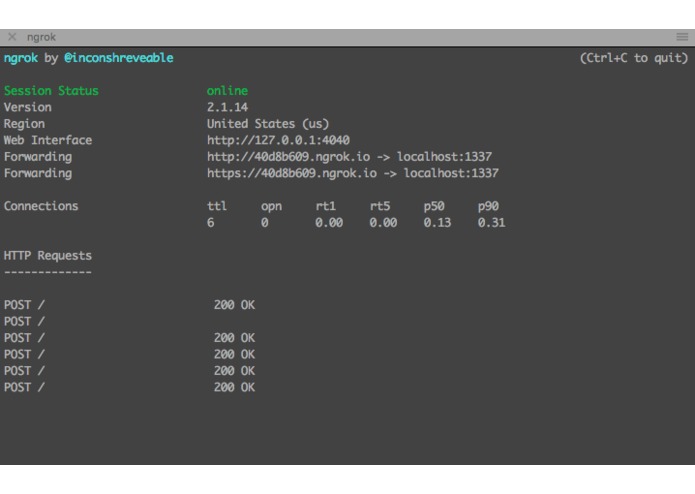Click the 200 OK status of last request
This screenshot has height=494, width=695.
(234, 388)
